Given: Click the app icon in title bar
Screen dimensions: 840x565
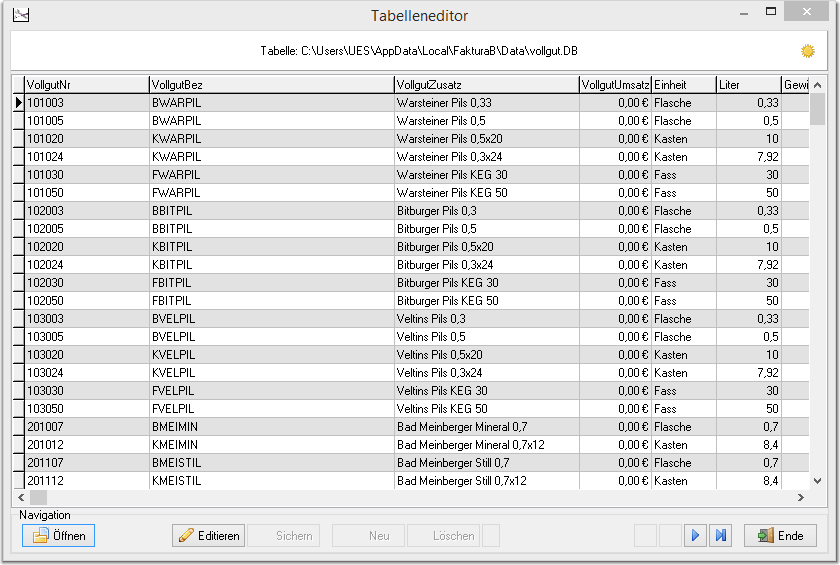Looking at the screenshot, I should pos(21,15).
